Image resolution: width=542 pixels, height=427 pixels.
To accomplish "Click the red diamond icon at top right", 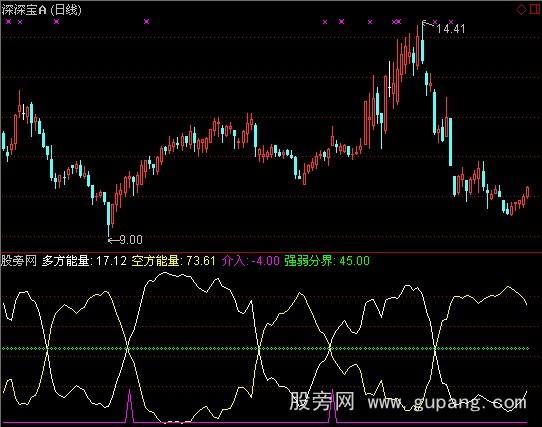I will 521,10.
